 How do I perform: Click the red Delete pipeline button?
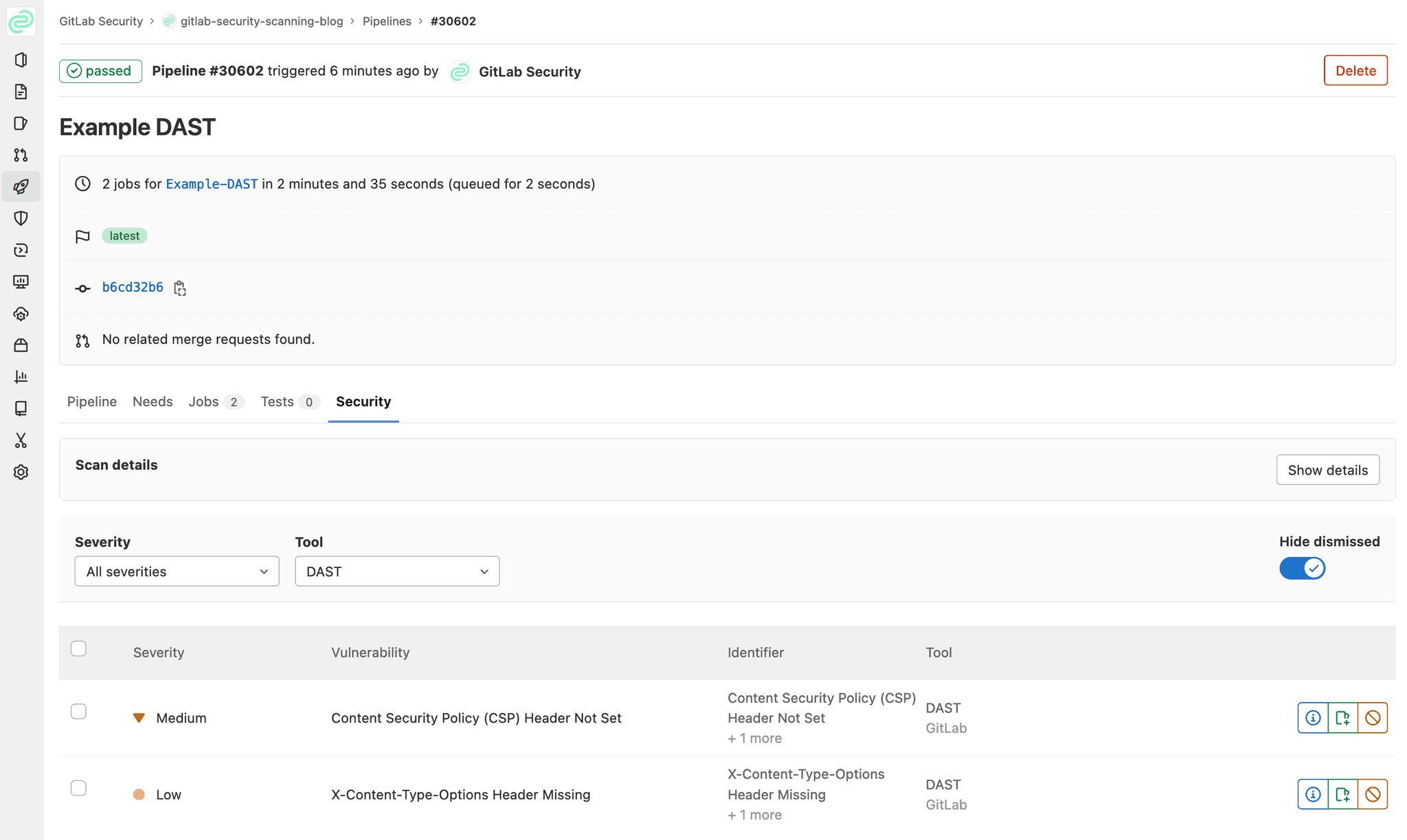click(1355, 71)
